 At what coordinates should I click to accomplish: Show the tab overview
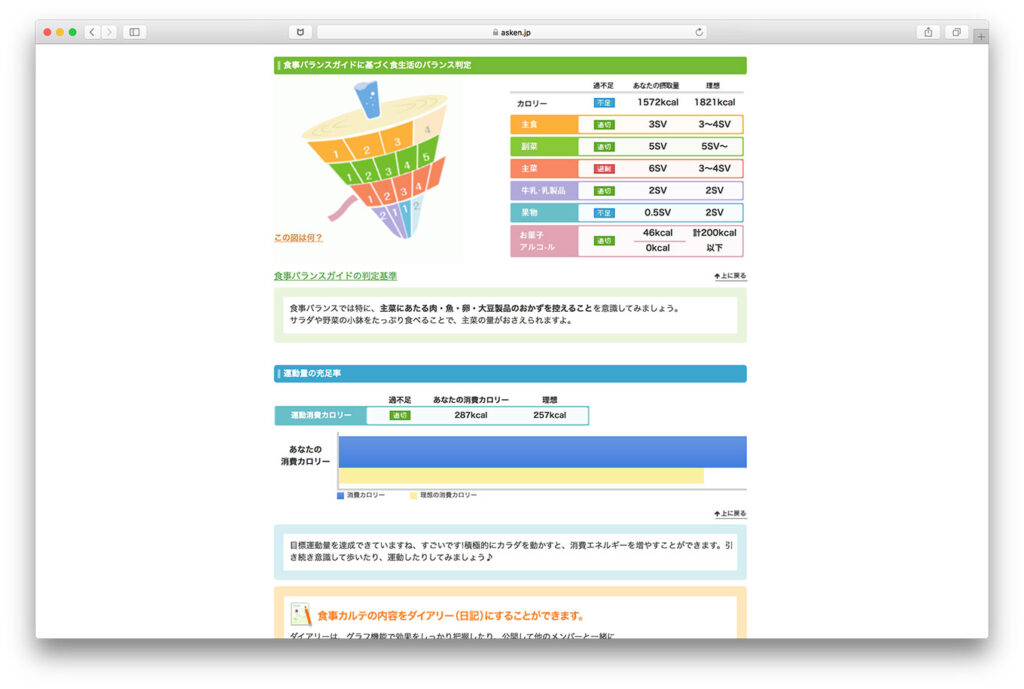[x=956, y=32]
